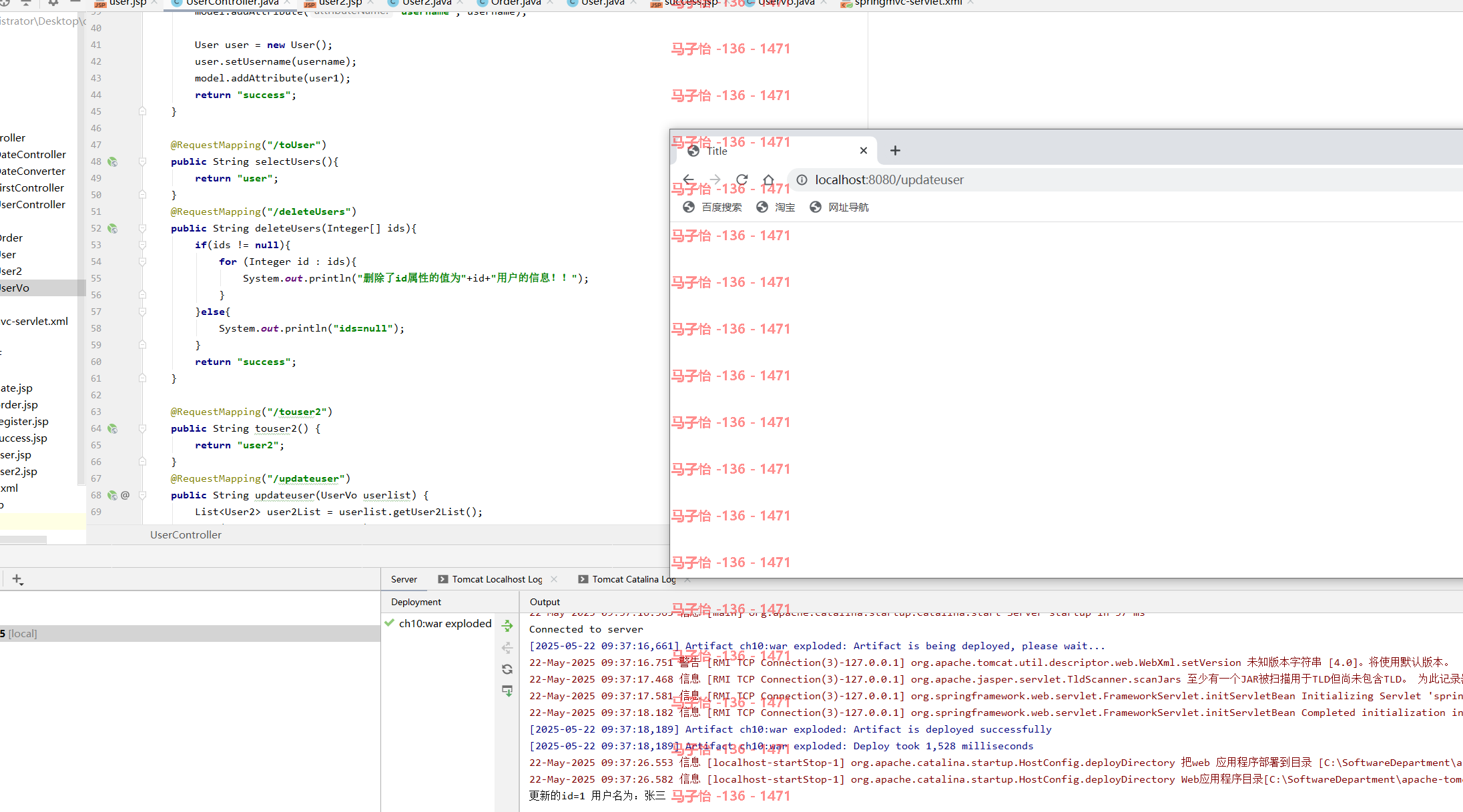Viewport: 1463px width, 812px height.
Task: Open the UserController.java editor tab
Action: (x=231, y=3)
